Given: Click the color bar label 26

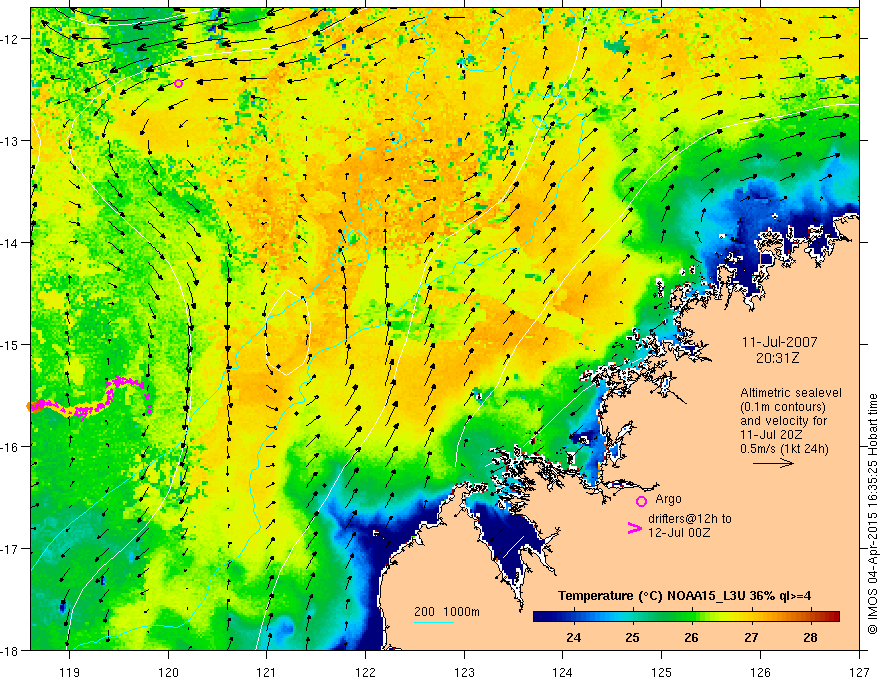Looking at the screenshot, I should pos(691,638).
